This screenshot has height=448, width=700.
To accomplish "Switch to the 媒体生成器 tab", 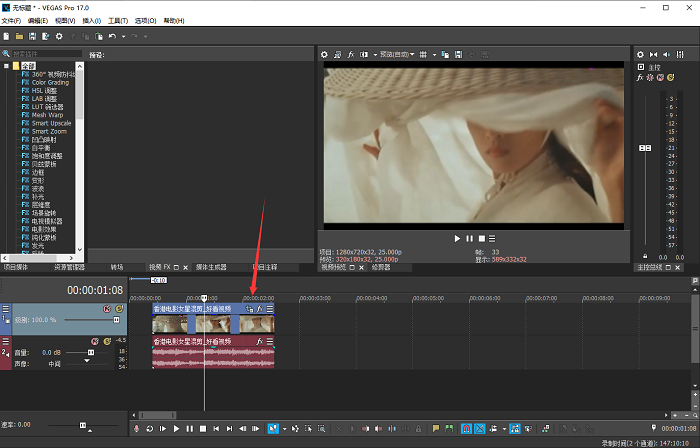I will 211,268.
